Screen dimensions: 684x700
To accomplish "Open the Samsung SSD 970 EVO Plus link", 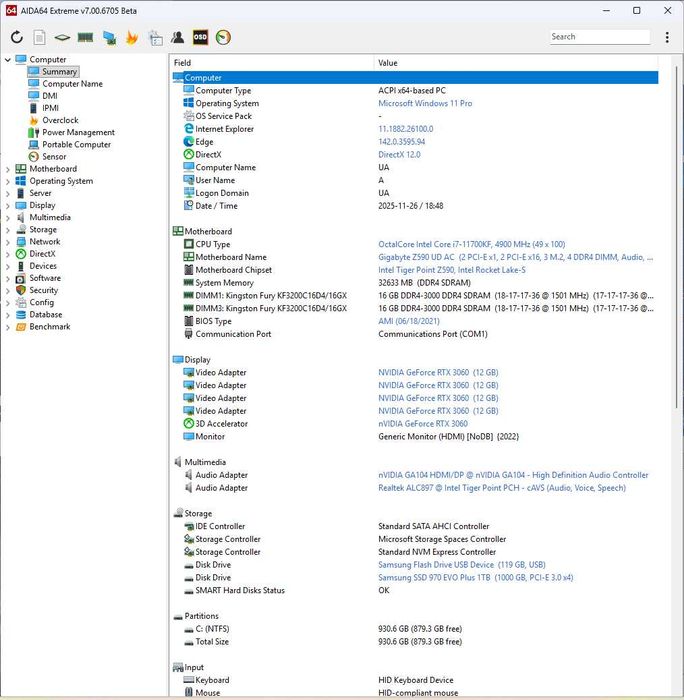I will [475, 578].
